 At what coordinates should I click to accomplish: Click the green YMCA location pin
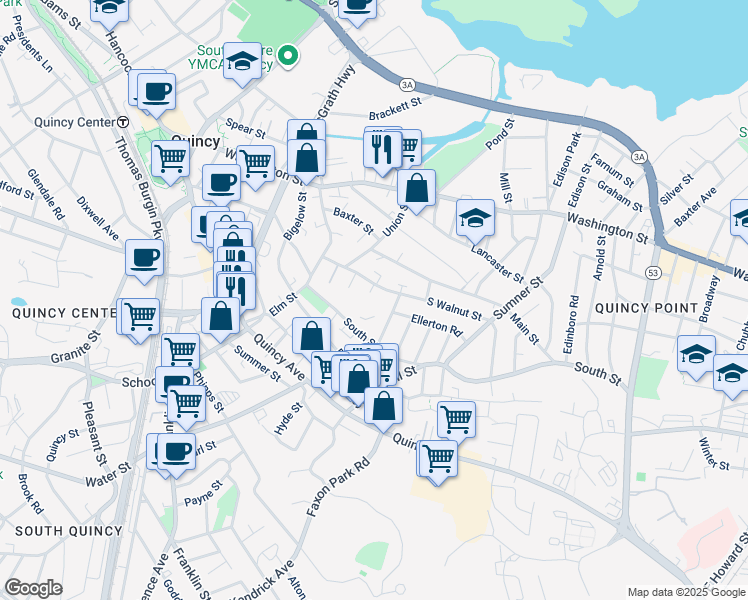click(x=288, y=57)
